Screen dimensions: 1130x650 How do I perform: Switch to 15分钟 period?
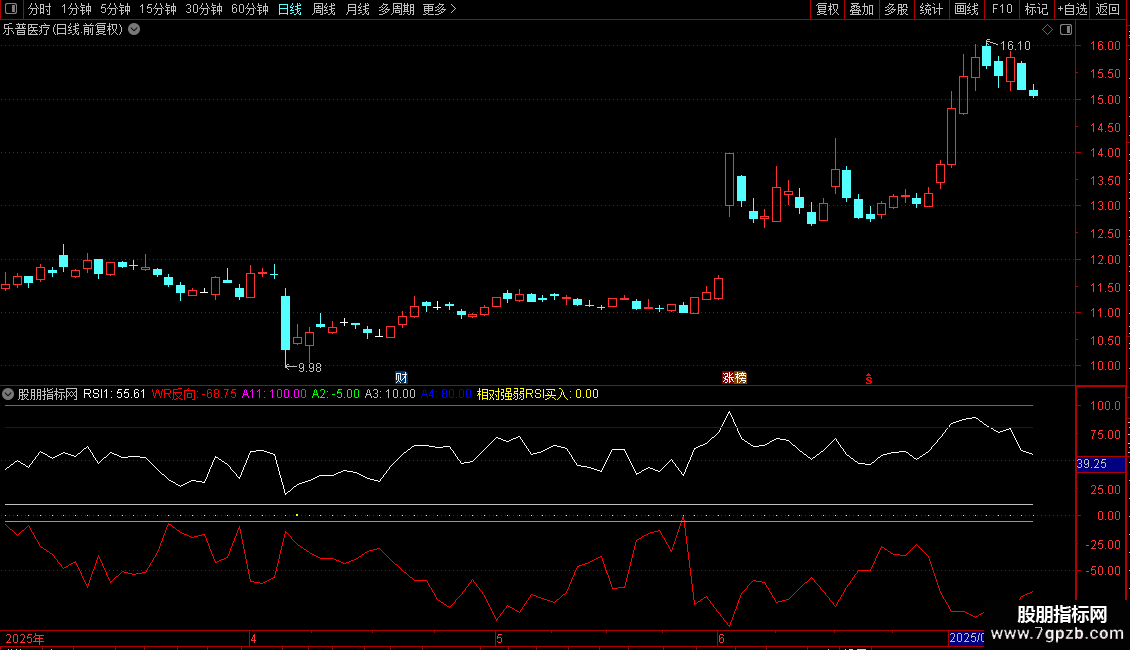tap(158, 9)
